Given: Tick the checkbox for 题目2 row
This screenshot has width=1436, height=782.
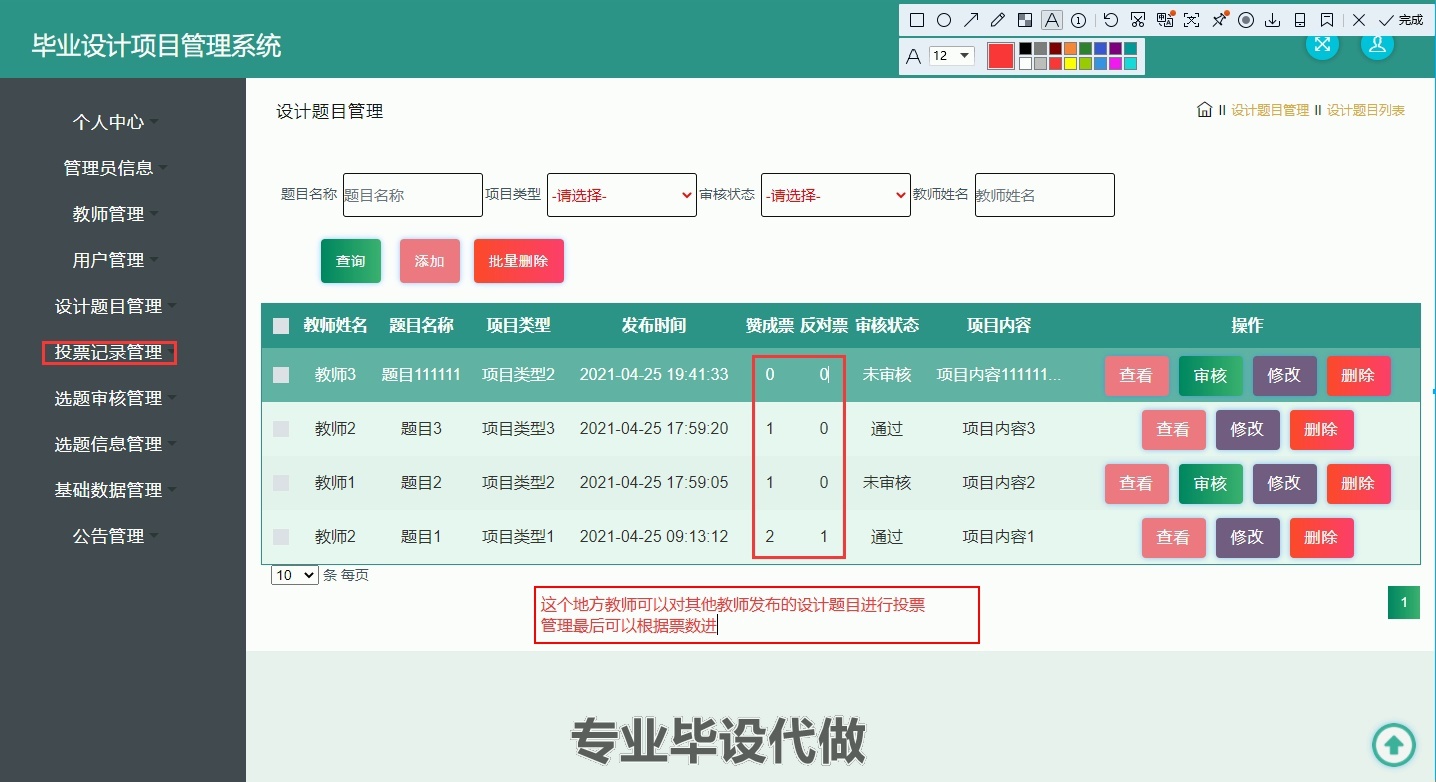Looking at the screenshot, I should (281, 483).
